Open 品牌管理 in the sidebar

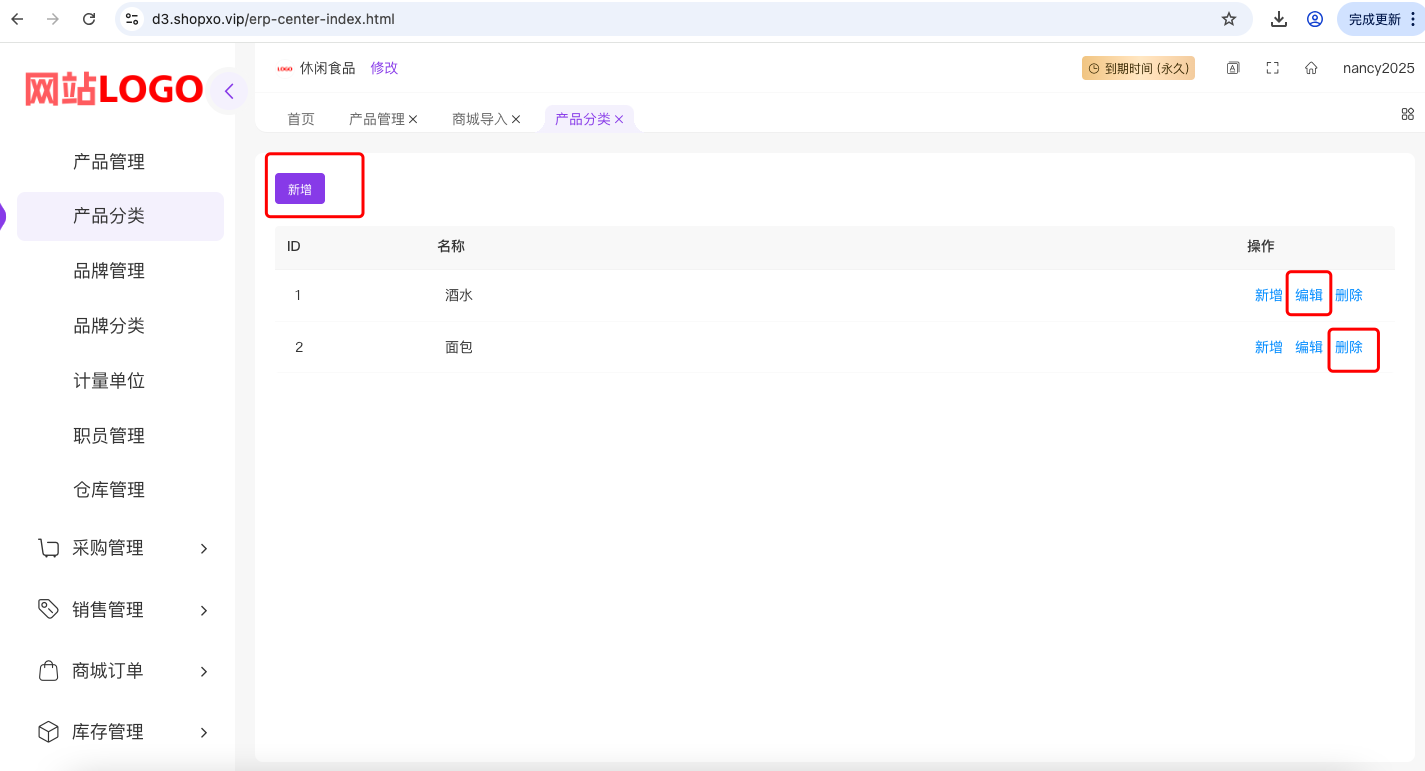click(x=109, y=271)
